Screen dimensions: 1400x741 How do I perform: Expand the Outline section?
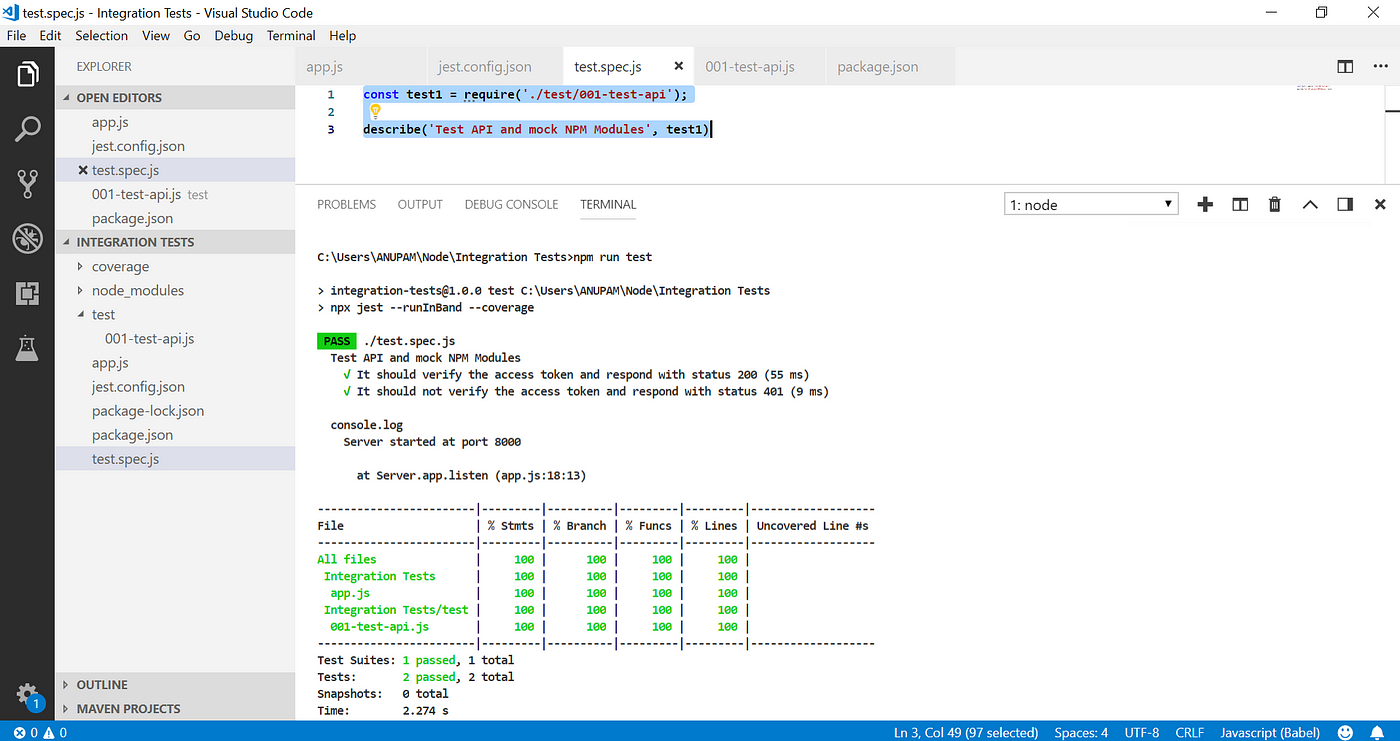click(x=175, y=685)
